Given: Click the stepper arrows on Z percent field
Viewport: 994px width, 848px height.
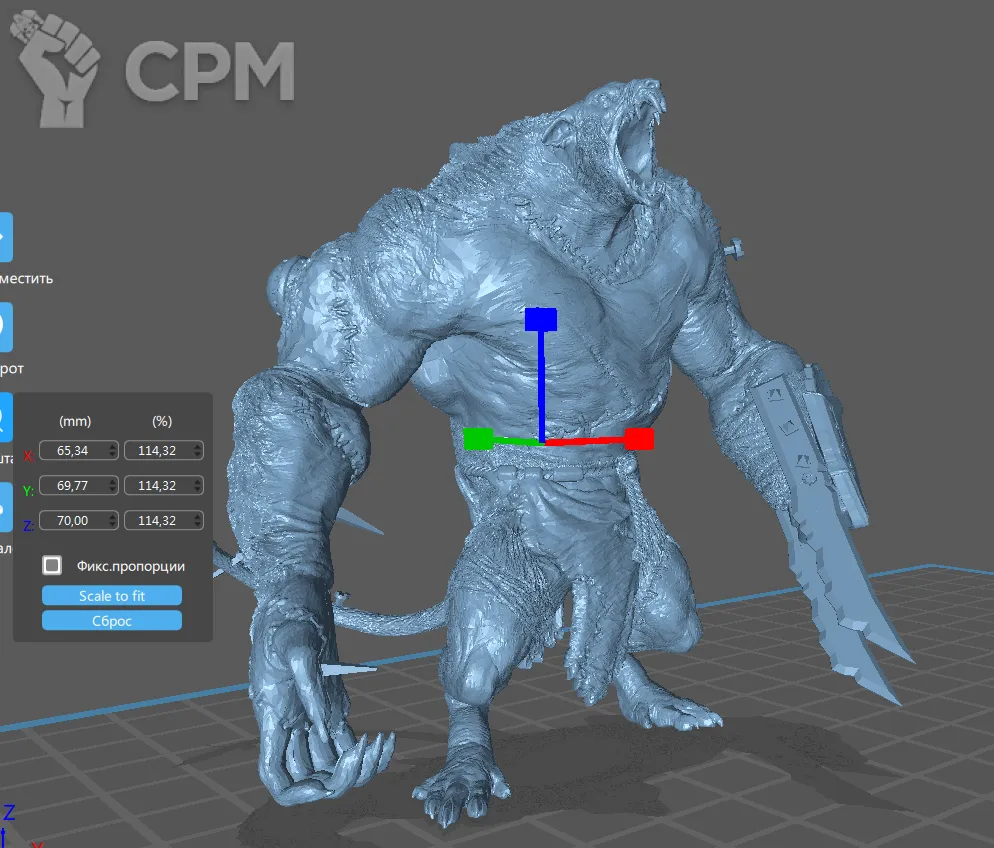Looking at the screenshot, I should (198, 521).
